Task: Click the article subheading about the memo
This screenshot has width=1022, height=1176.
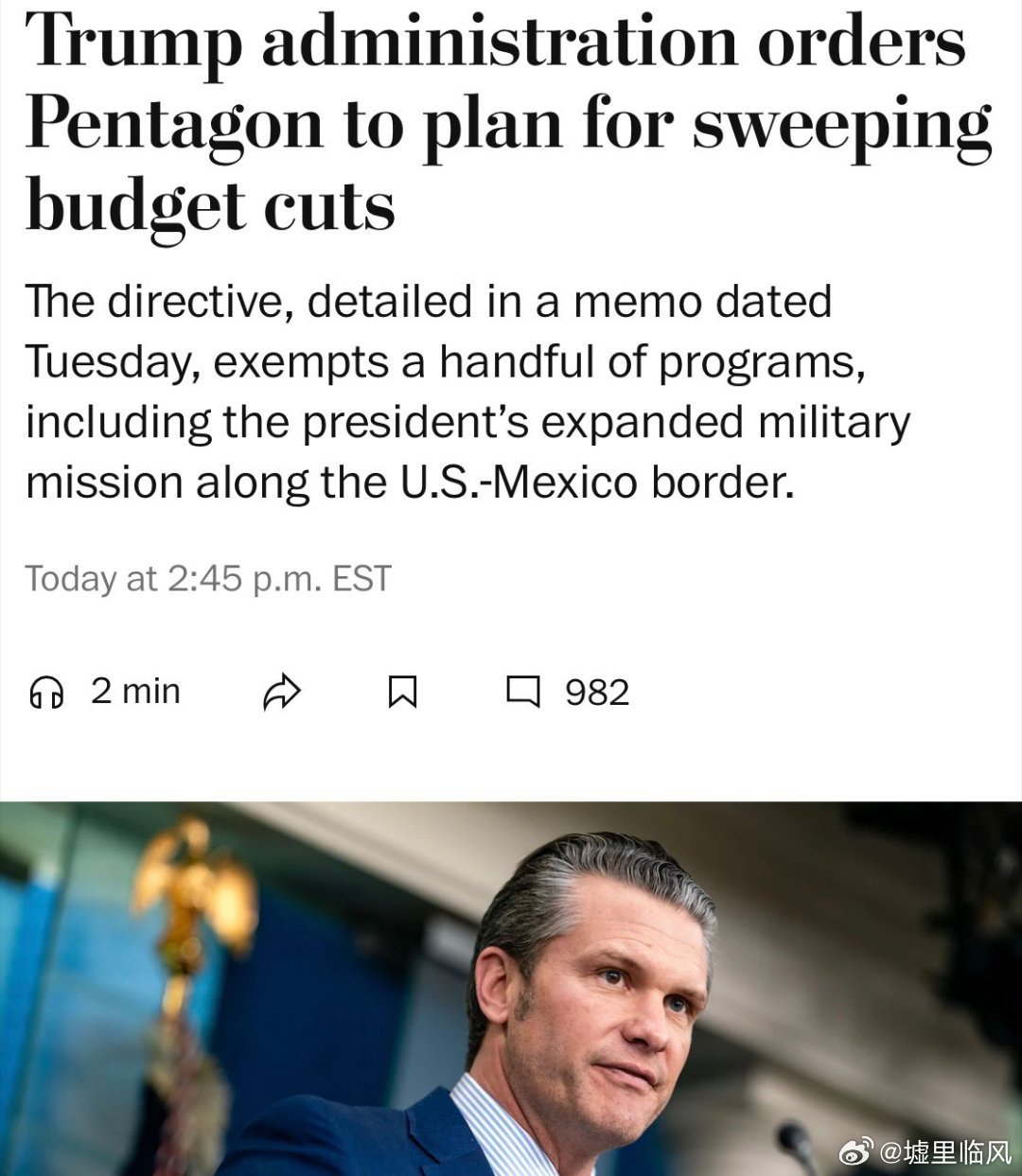Action: 467,392
